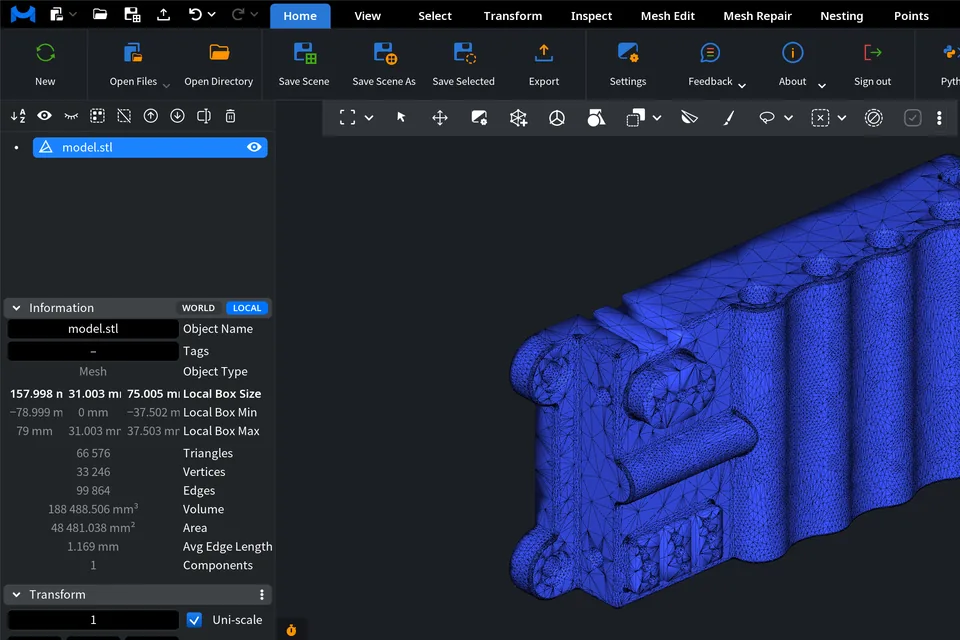Click the scale value field showing 1
The width and height of the screenshot is (960, 640).
(93, 620)
